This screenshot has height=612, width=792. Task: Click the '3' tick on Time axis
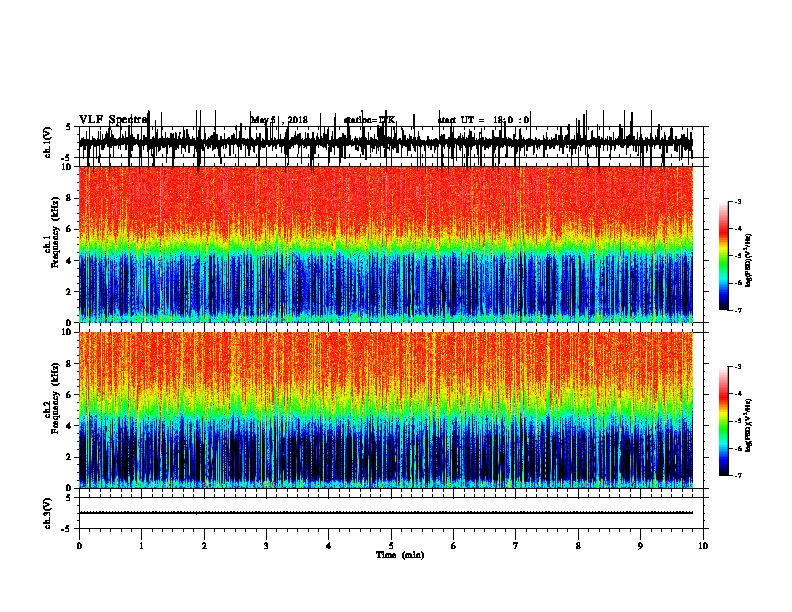pyautogui.click(x=266, y=546)
